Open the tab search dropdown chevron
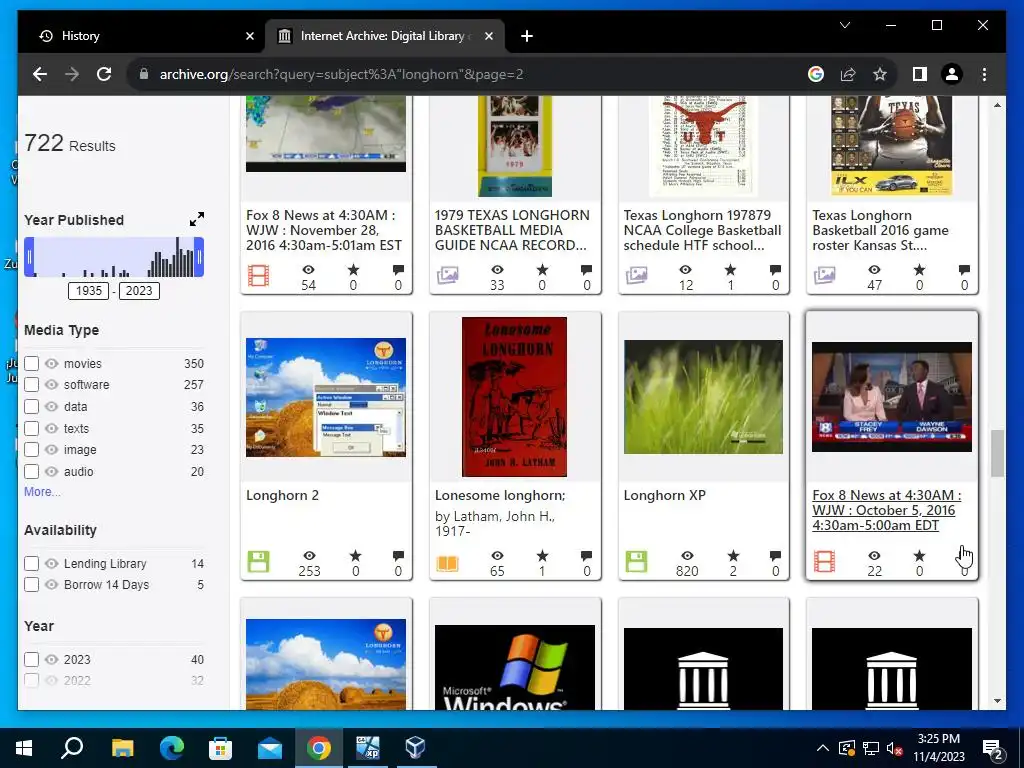The height and width of the screenshot is (768, 1024). tap(844, 25)
